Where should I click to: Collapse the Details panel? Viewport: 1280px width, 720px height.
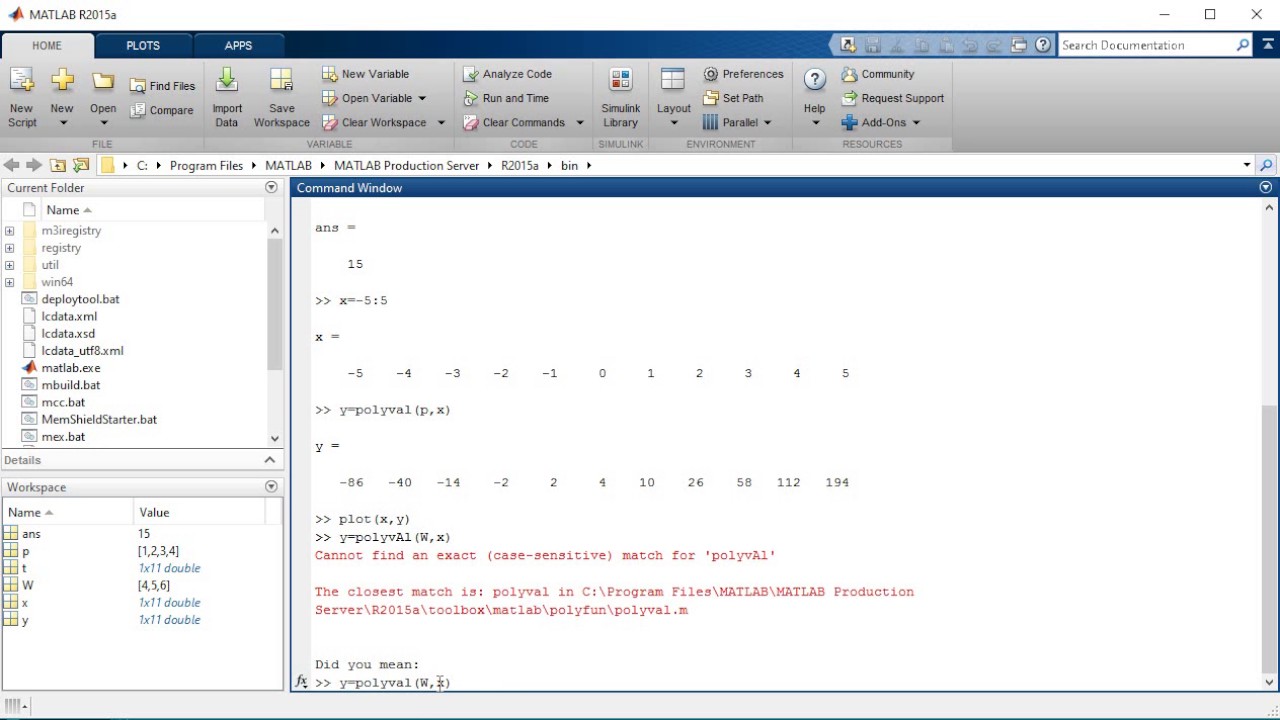coord(270,460)
